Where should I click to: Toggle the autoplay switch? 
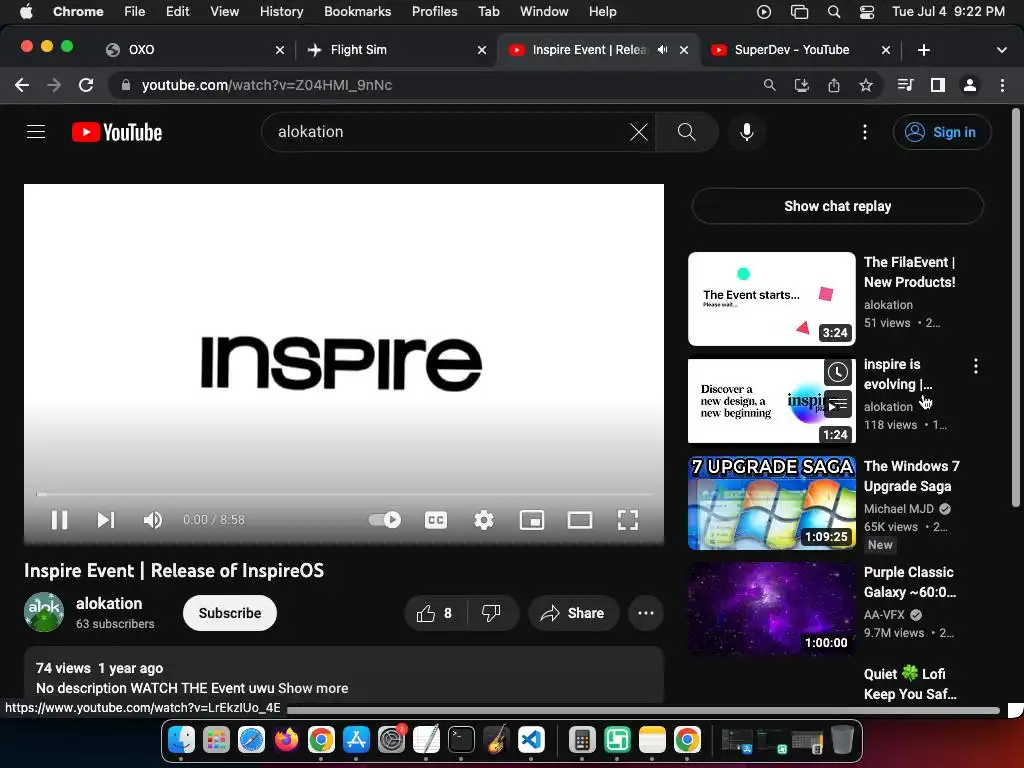pos(385,520)
